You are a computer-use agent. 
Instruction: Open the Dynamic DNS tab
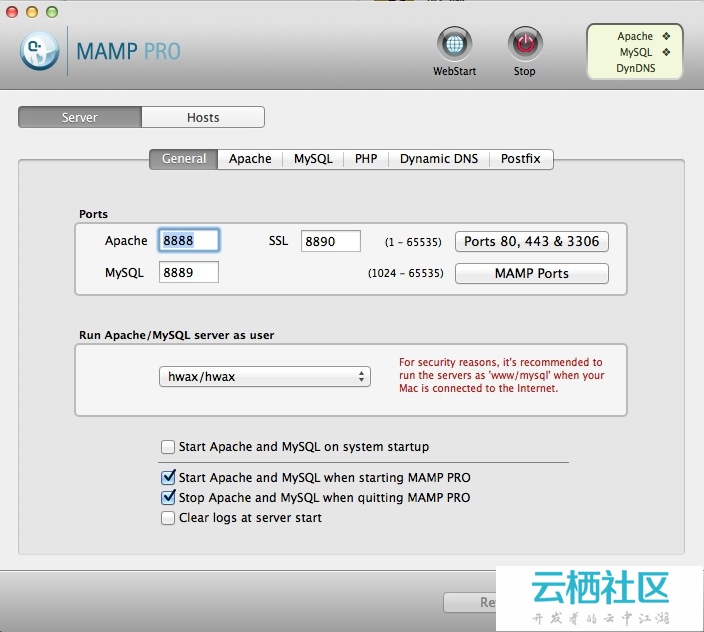coord(439,159)
